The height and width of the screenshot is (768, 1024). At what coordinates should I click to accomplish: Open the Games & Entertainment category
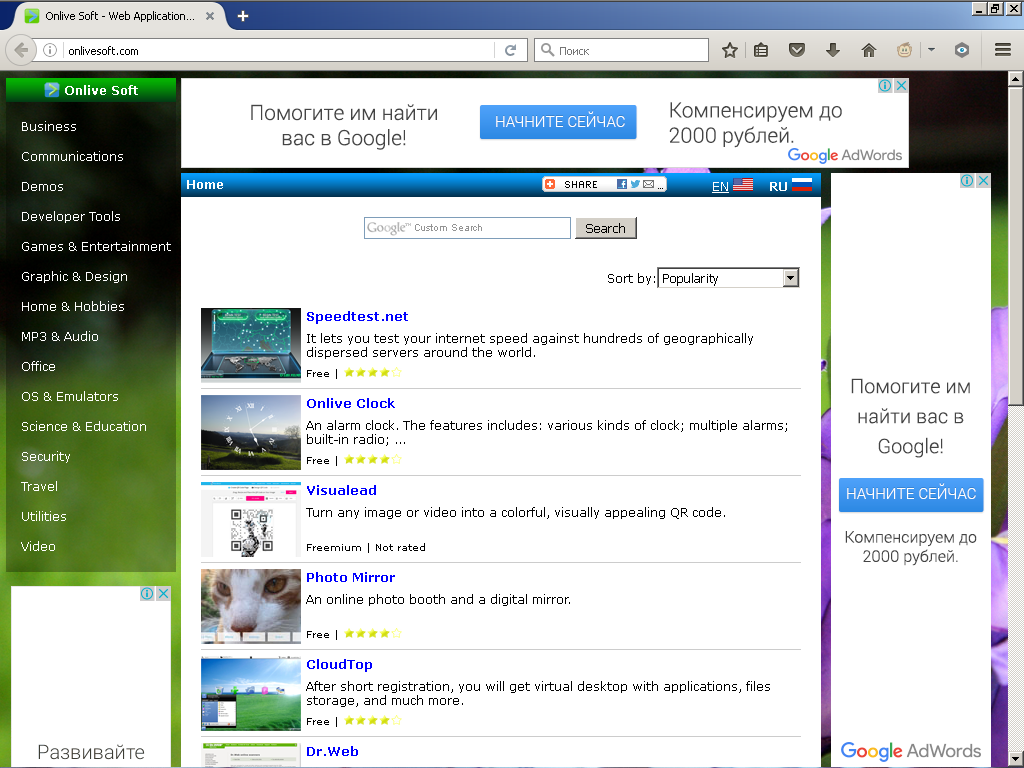96,247
